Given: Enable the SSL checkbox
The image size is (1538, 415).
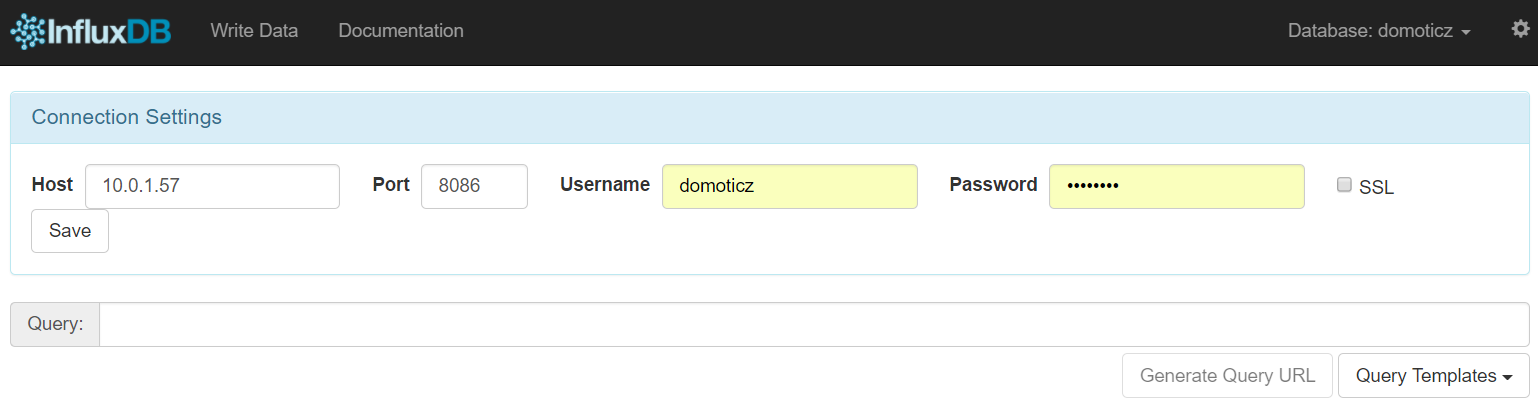Looking at the screenshot, I should click(x=1344, y=185).
